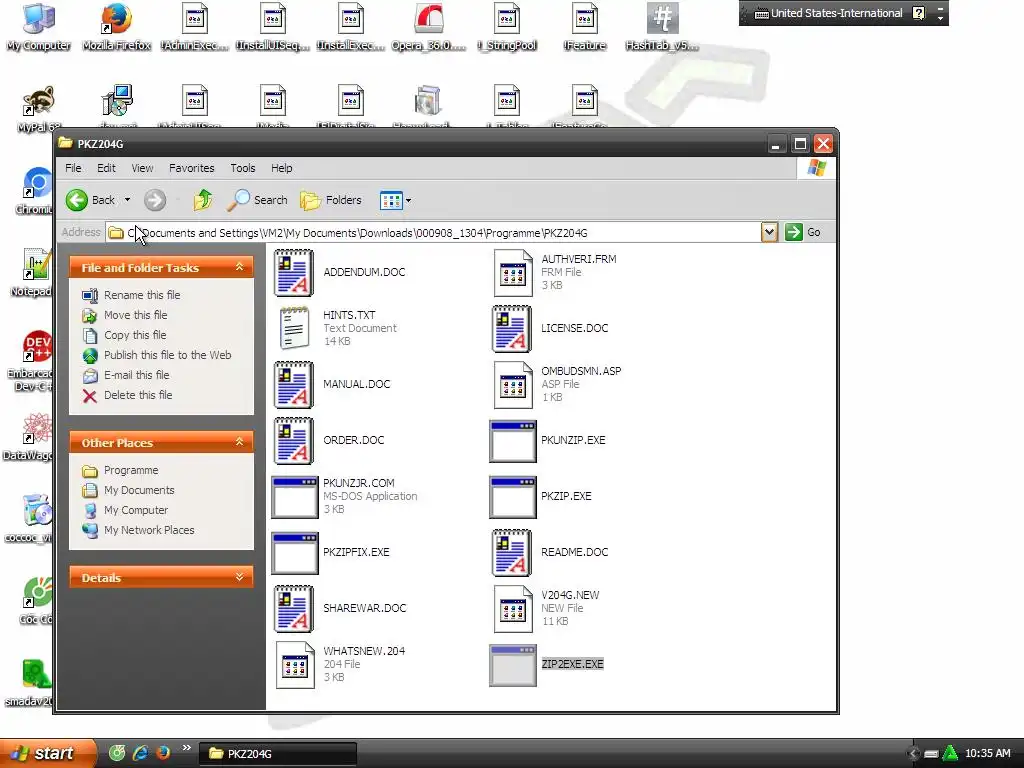Collapse the Other Places panel
1024x768 pixels.
coord(240,442)
